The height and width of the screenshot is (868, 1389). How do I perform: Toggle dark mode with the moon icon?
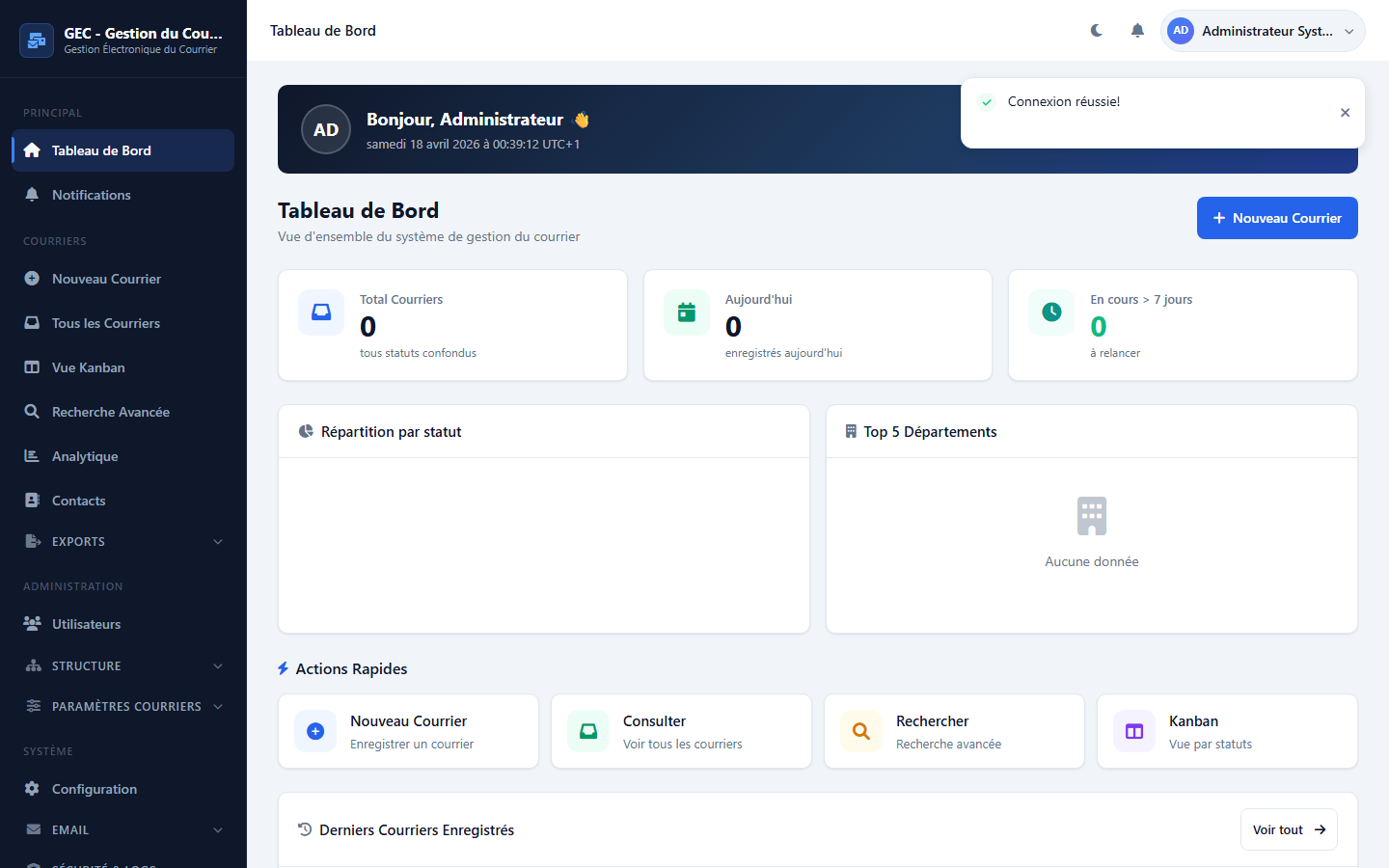[1097, 31]
